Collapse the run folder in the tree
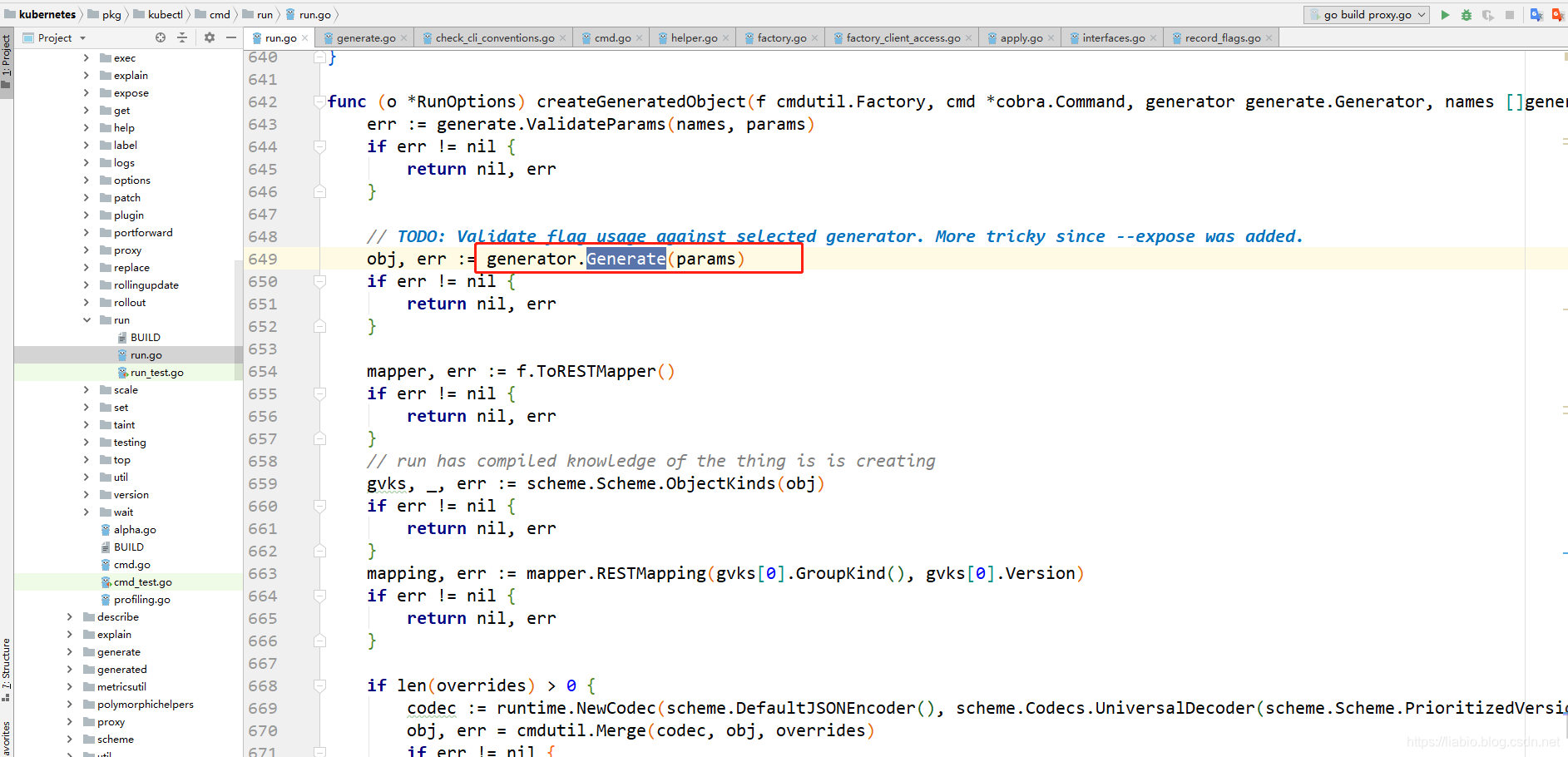 (x=87, y=320)
